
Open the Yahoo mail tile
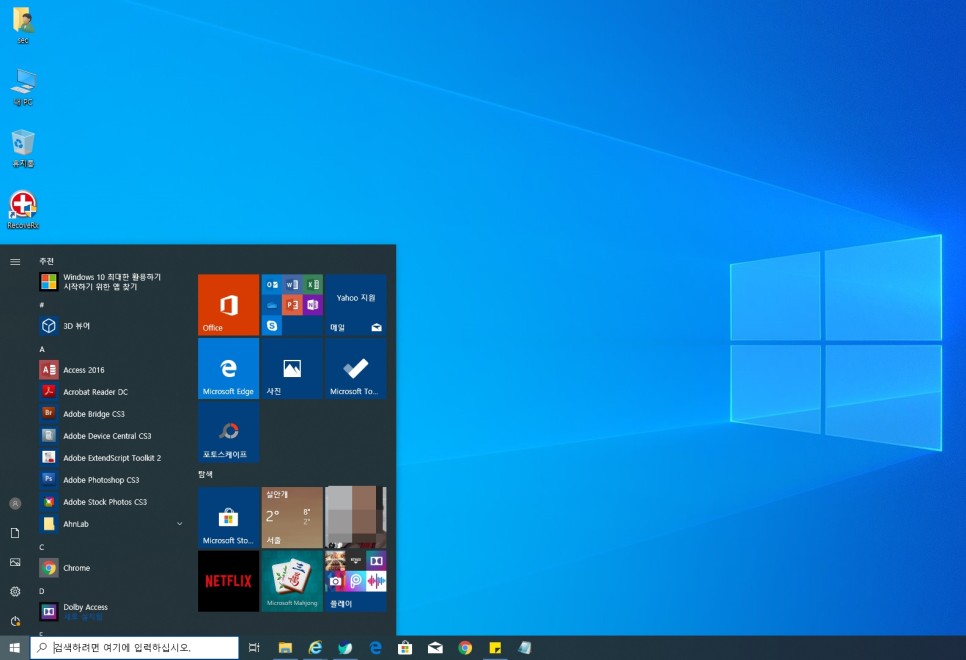(x=355, y=304)
